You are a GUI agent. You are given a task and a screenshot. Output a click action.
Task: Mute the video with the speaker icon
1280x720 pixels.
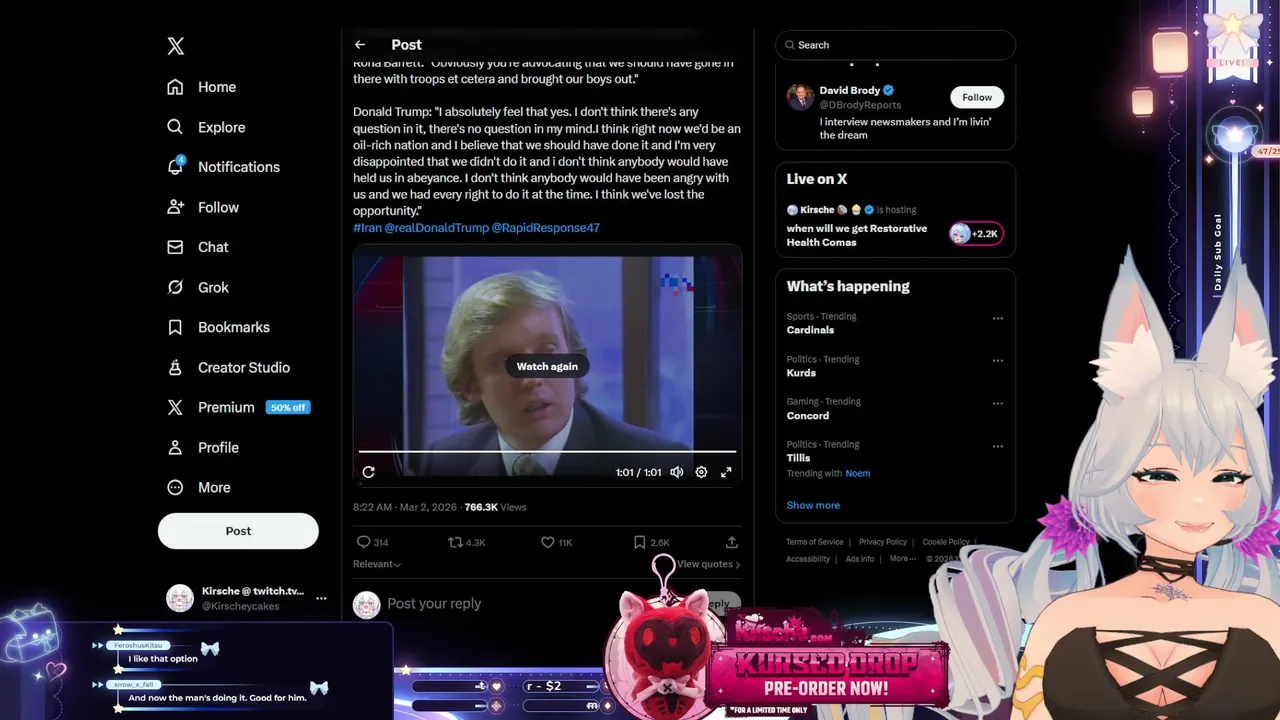click(677, 472)
